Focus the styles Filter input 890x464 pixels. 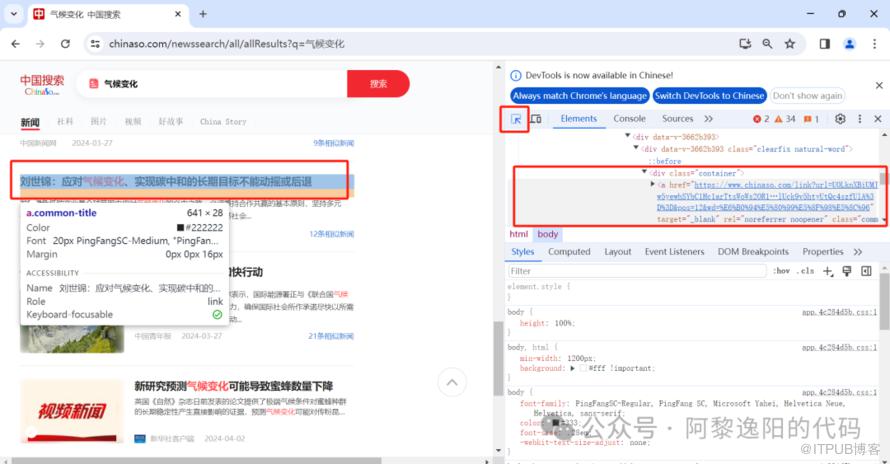[x=637, y=271]
